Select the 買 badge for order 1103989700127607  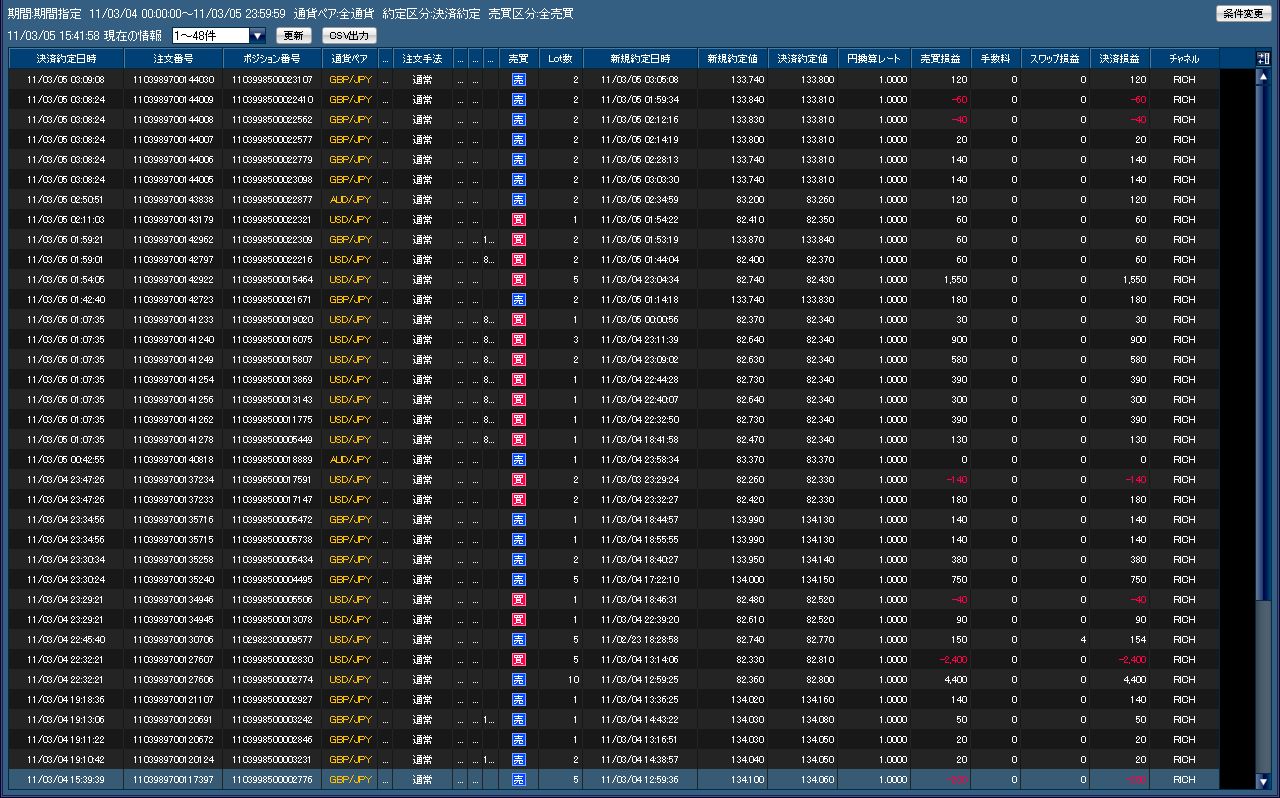click(x=518, y=659)
